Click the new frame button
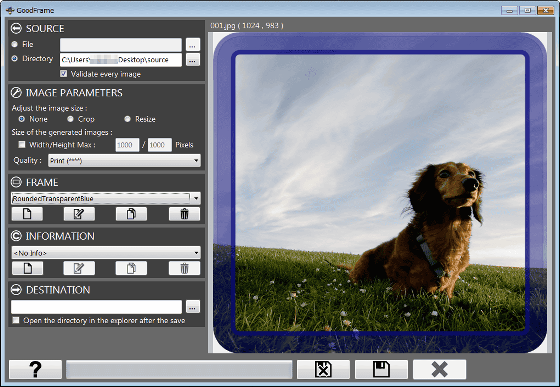Viewport: 560px width, 387px height. pos(27,214)
